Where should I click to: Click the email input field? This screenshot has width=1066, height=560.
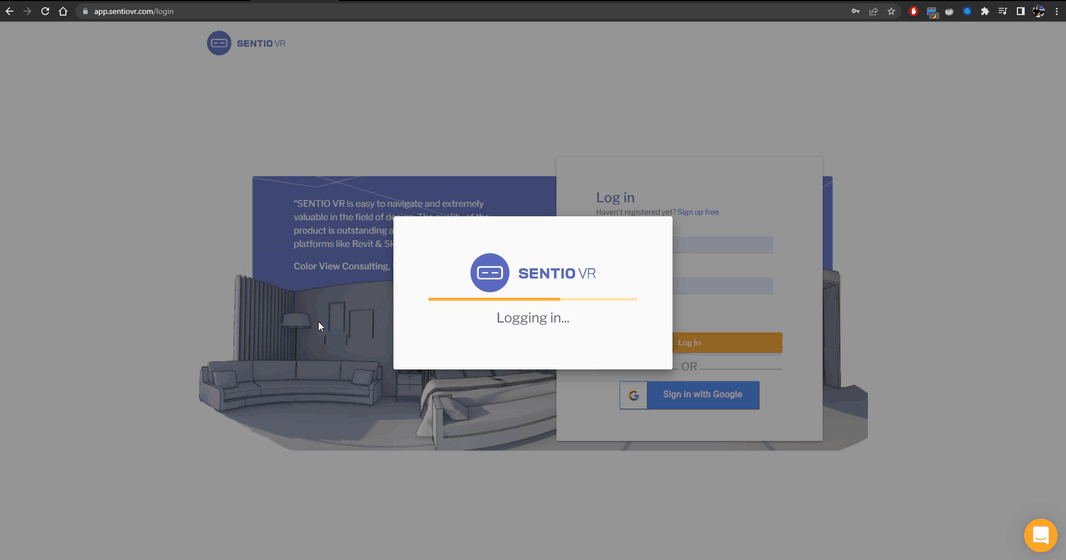723,245
